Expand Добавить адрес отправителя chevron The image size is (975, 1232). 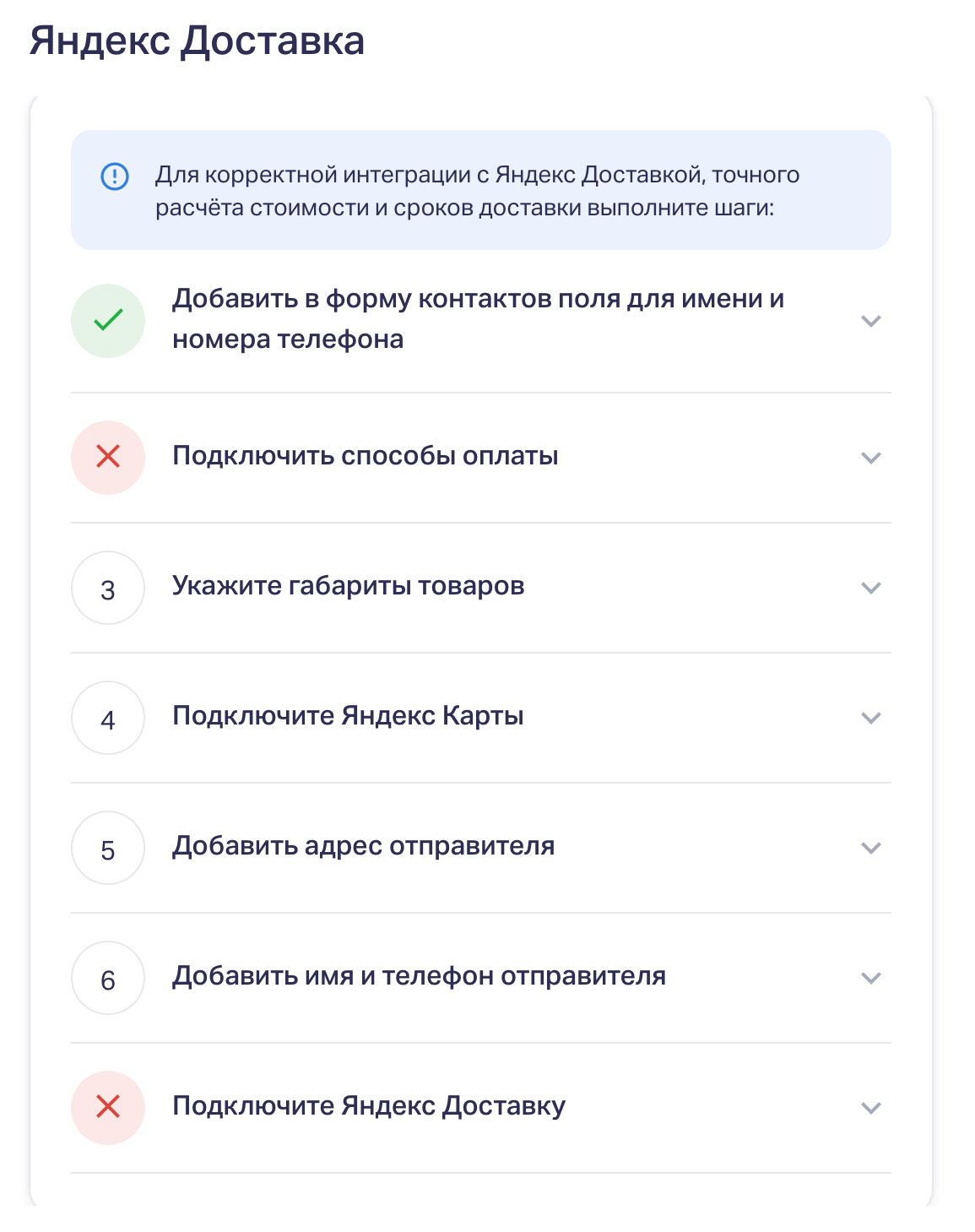(870, 848)
